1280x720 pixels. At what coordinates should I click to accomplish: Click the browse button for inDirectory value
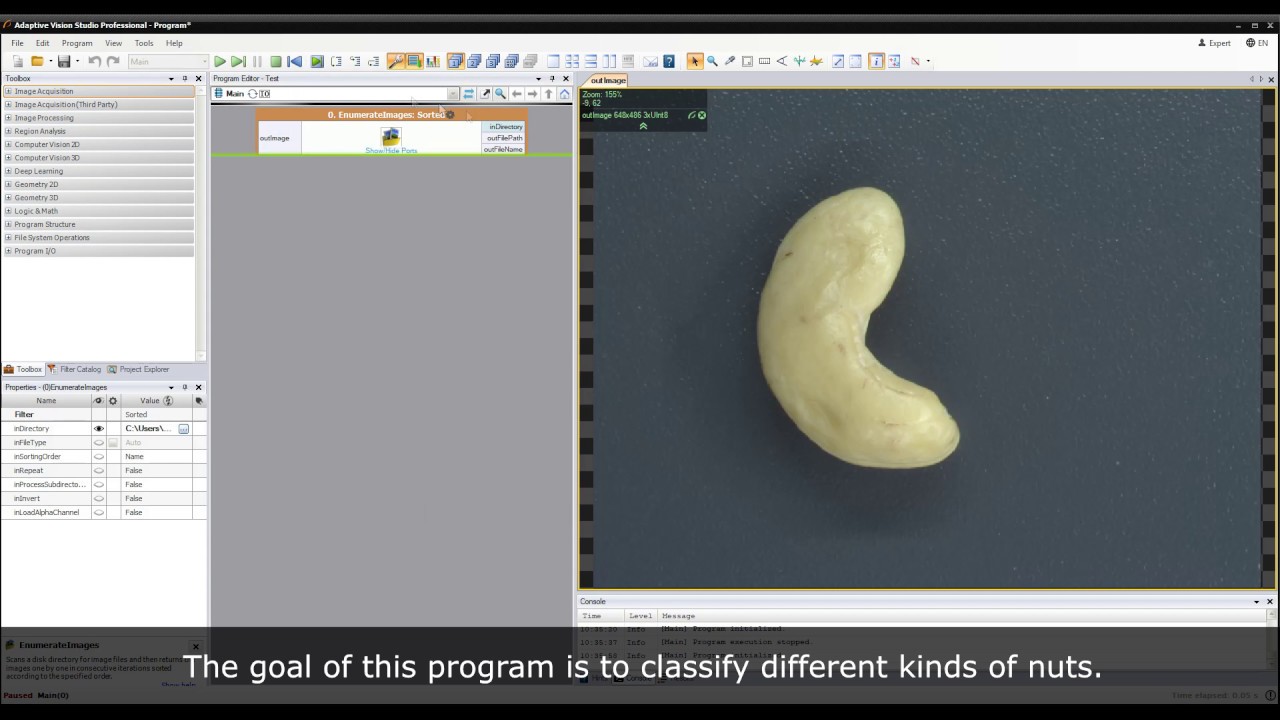click(184, 428)
